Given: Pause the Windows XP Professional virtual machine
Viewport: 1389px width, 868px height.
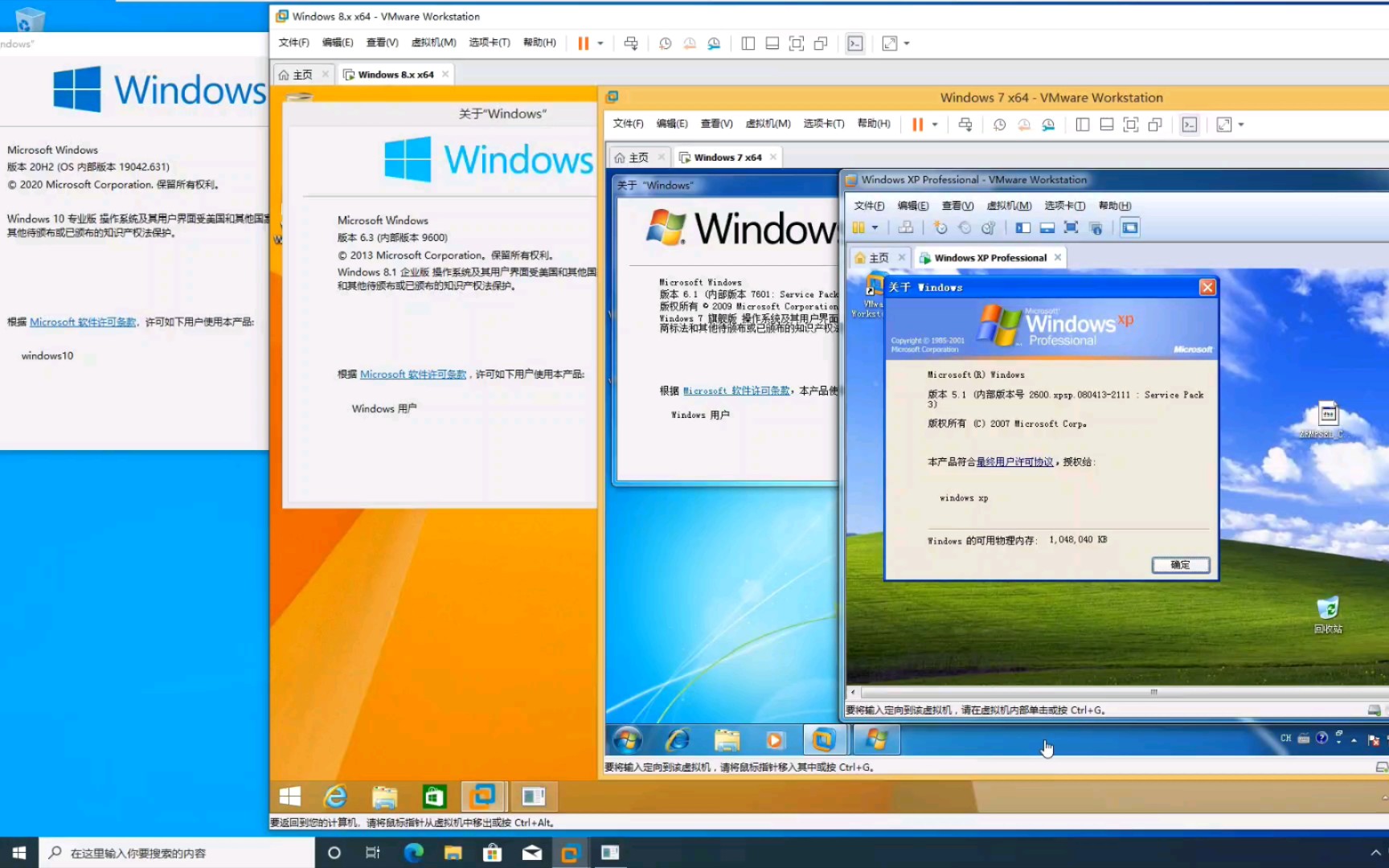Looking at the screenshot, I should (x=858, y=227).
